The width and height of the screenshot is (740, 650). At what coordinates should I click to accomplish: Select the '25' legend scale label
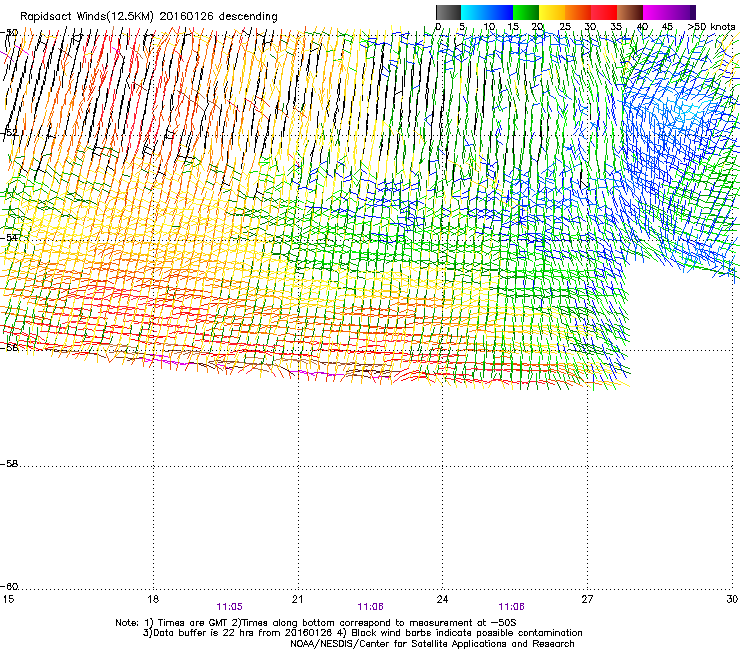565,26
